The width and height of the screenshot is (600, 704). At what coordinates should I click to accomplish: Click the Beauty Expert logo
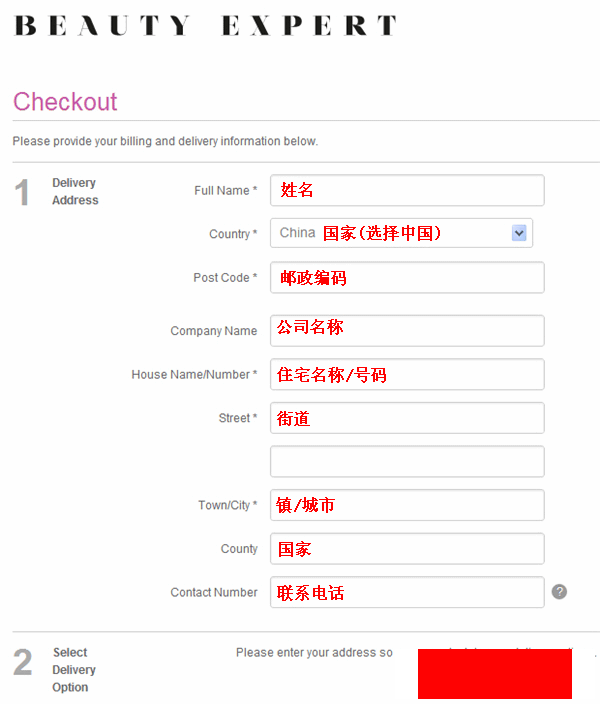206,25
